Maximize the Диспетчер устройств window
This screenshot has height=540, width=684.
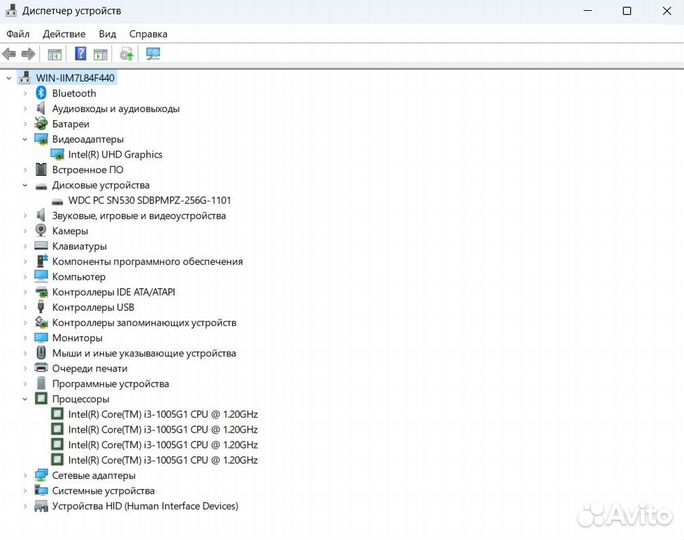(x=627, y=10)
